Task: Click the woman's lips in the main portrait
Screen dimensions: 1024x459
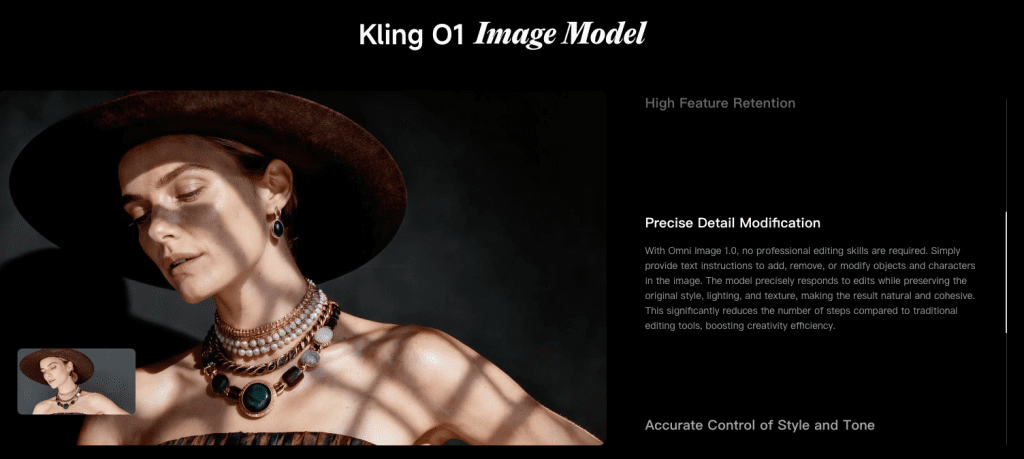Action: point(183,262)
